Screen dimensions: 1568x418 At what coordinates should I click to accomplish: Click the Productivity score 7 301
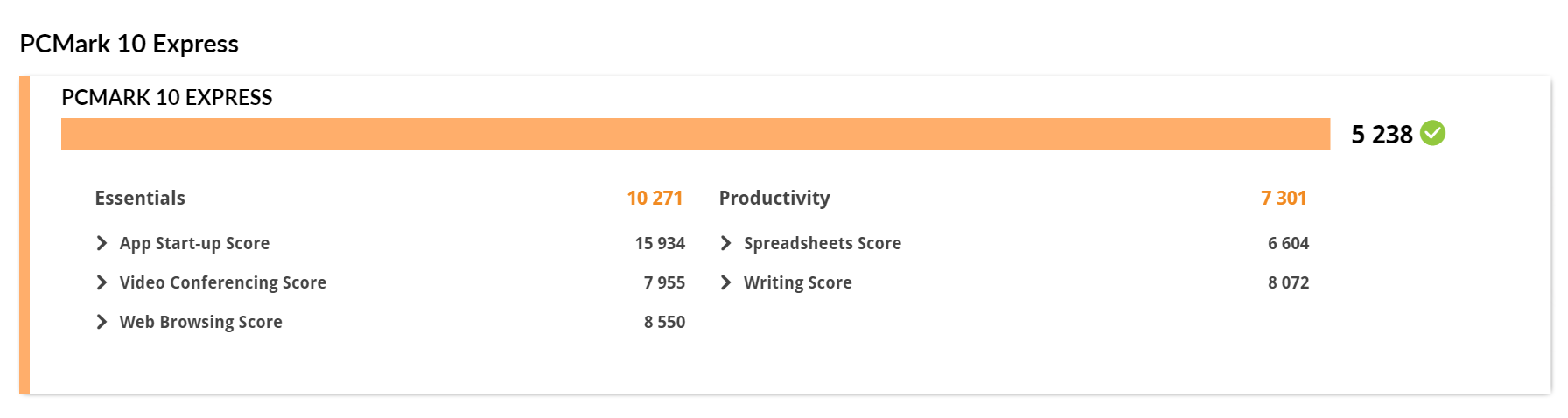1284,199
